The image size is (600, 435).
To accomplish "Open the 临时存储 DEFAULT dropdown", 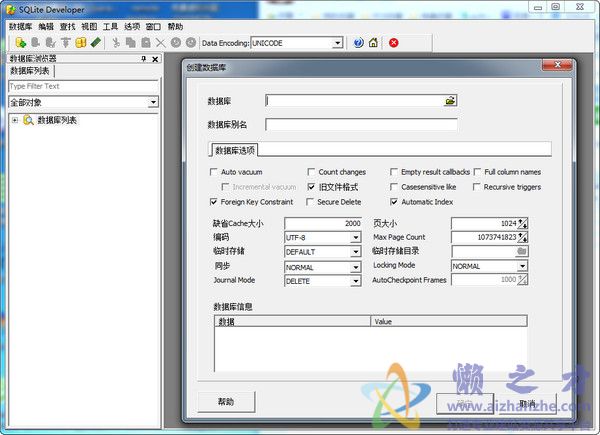I will click(x=355, y=252).
